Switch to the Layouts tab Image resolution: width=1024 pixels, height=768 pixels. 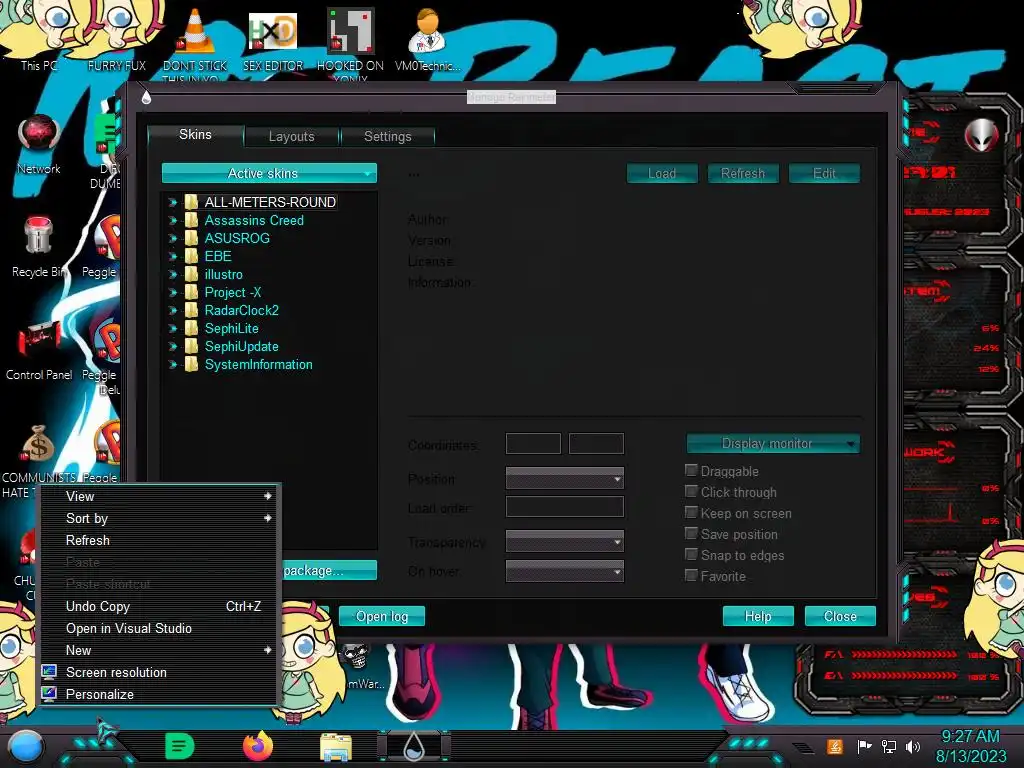click(292, 136)
